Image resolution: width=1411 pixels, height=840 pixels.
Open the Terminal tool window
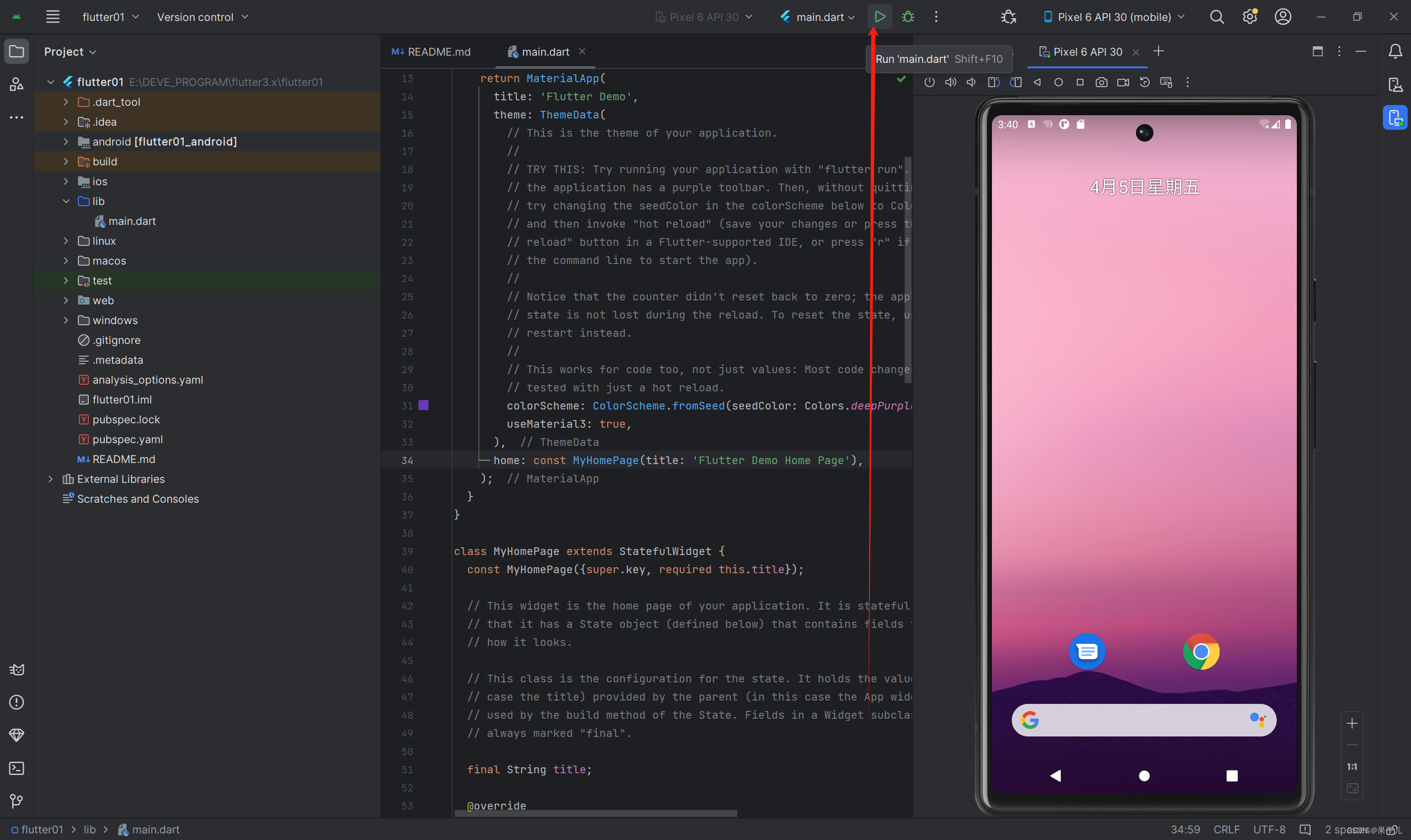tap(17, 768)
